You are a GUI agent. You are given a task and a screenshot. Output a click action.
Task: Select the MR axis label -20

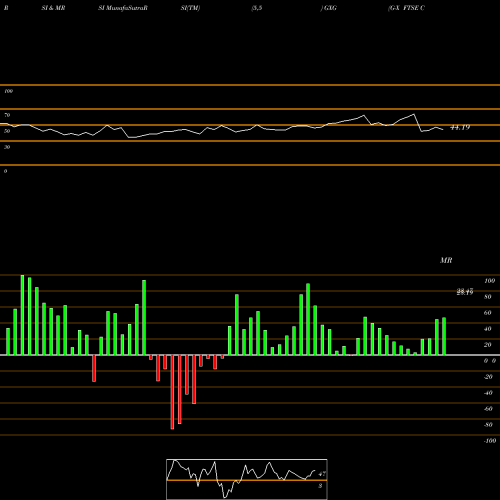(488, 377)
